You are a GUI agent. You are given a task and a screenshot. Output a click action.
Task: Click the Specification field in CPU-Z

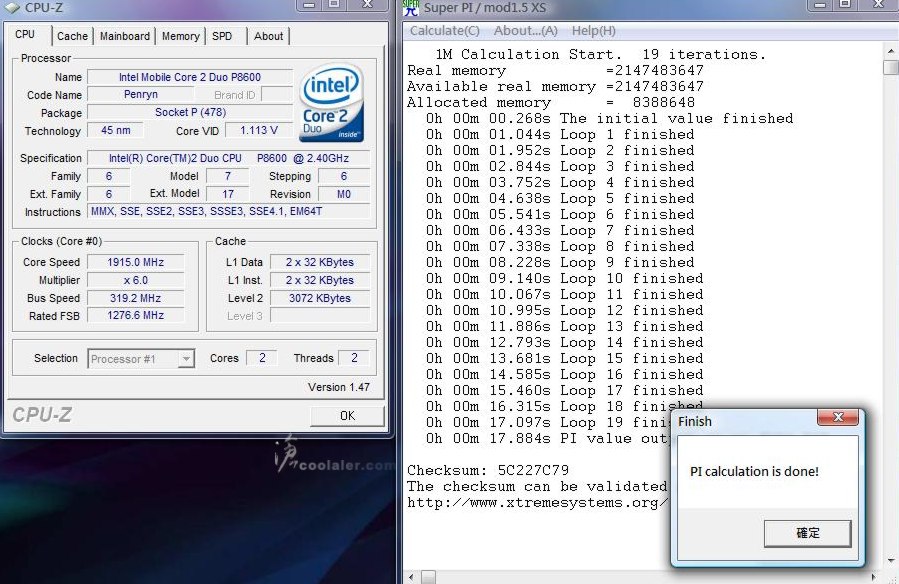[x=229, y=158]
